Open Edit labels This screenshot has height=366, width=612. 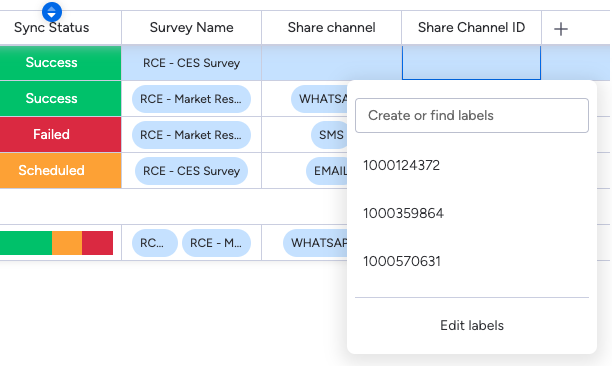[471, 325]
